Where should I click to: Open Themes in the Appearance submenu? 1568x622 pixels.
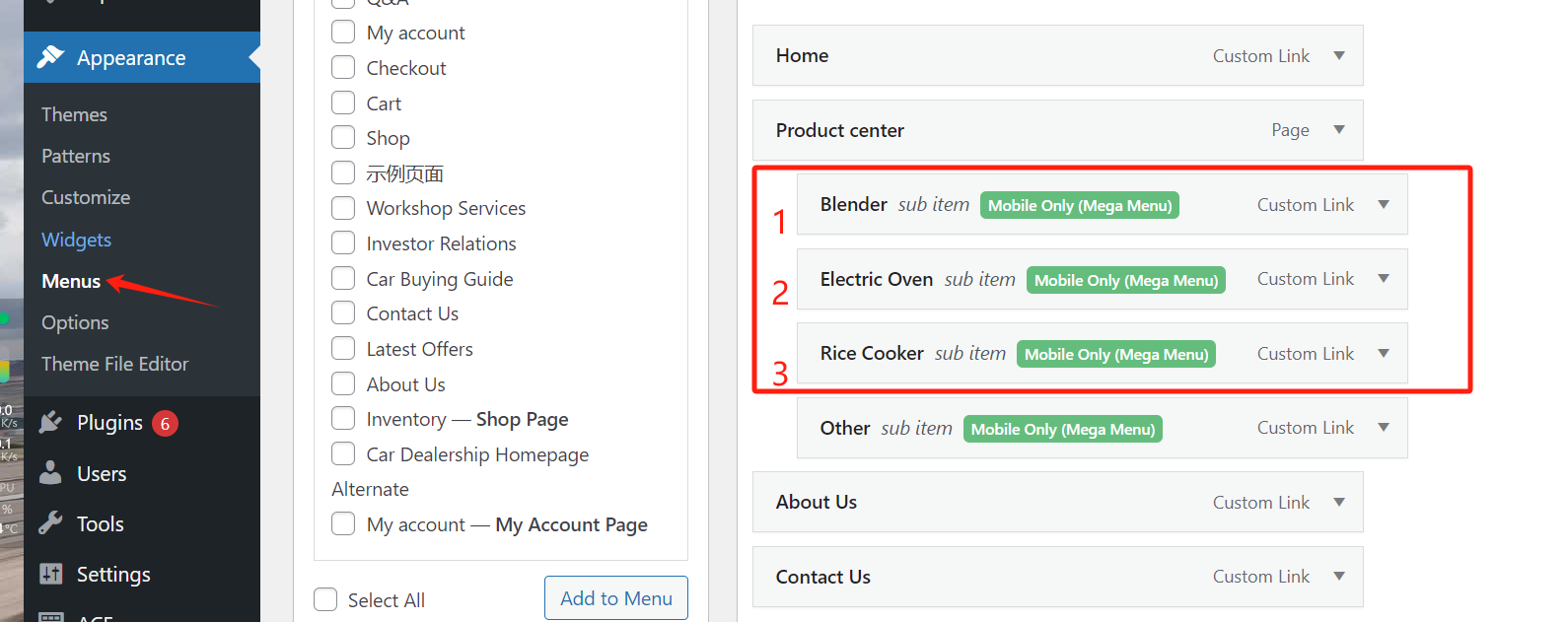(74, 114)
